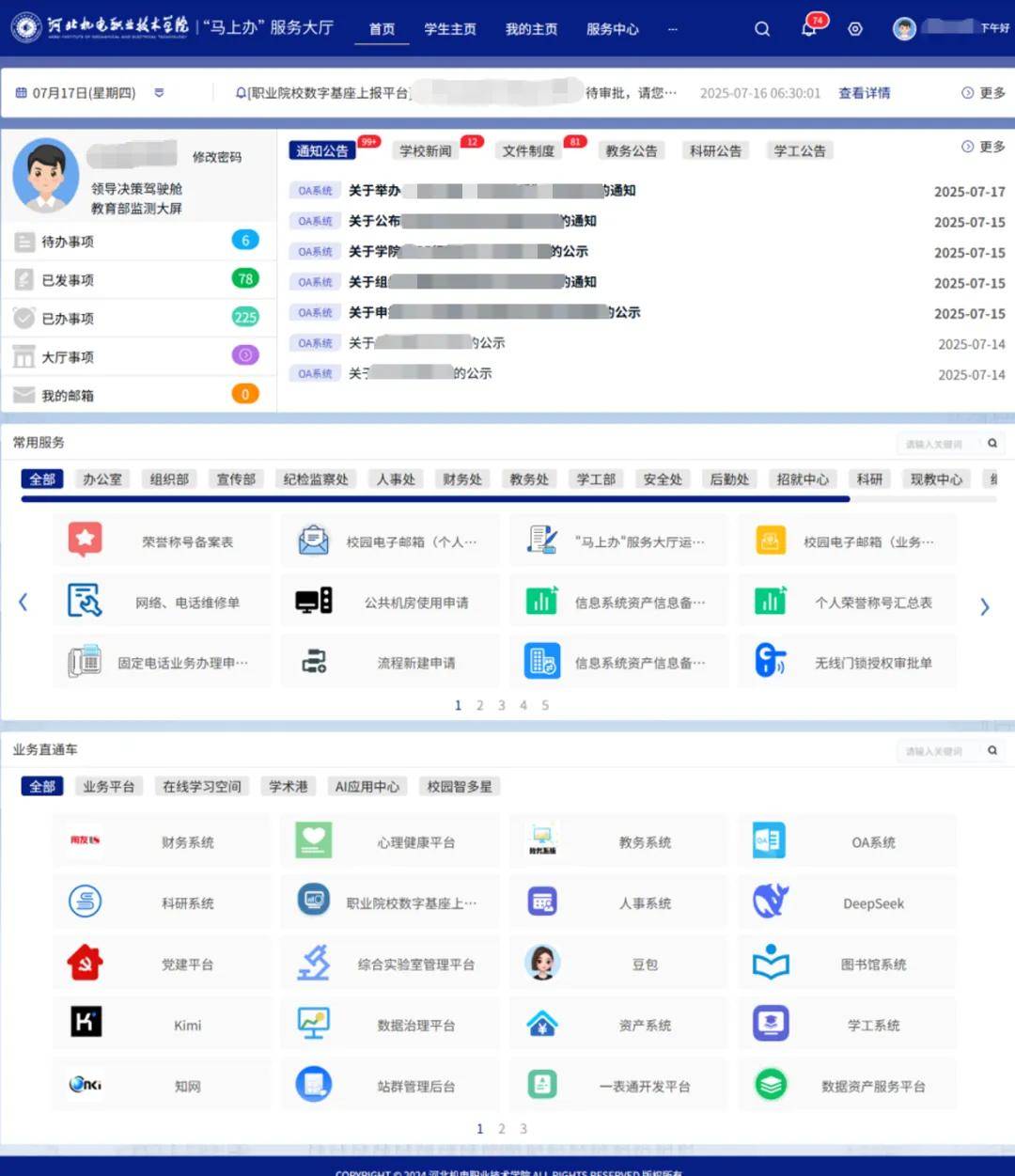The width and height of the screenshot is (1015, 1176).
Task: Expand the more menu (···) in navigation
Action: [x=673, y=29]
